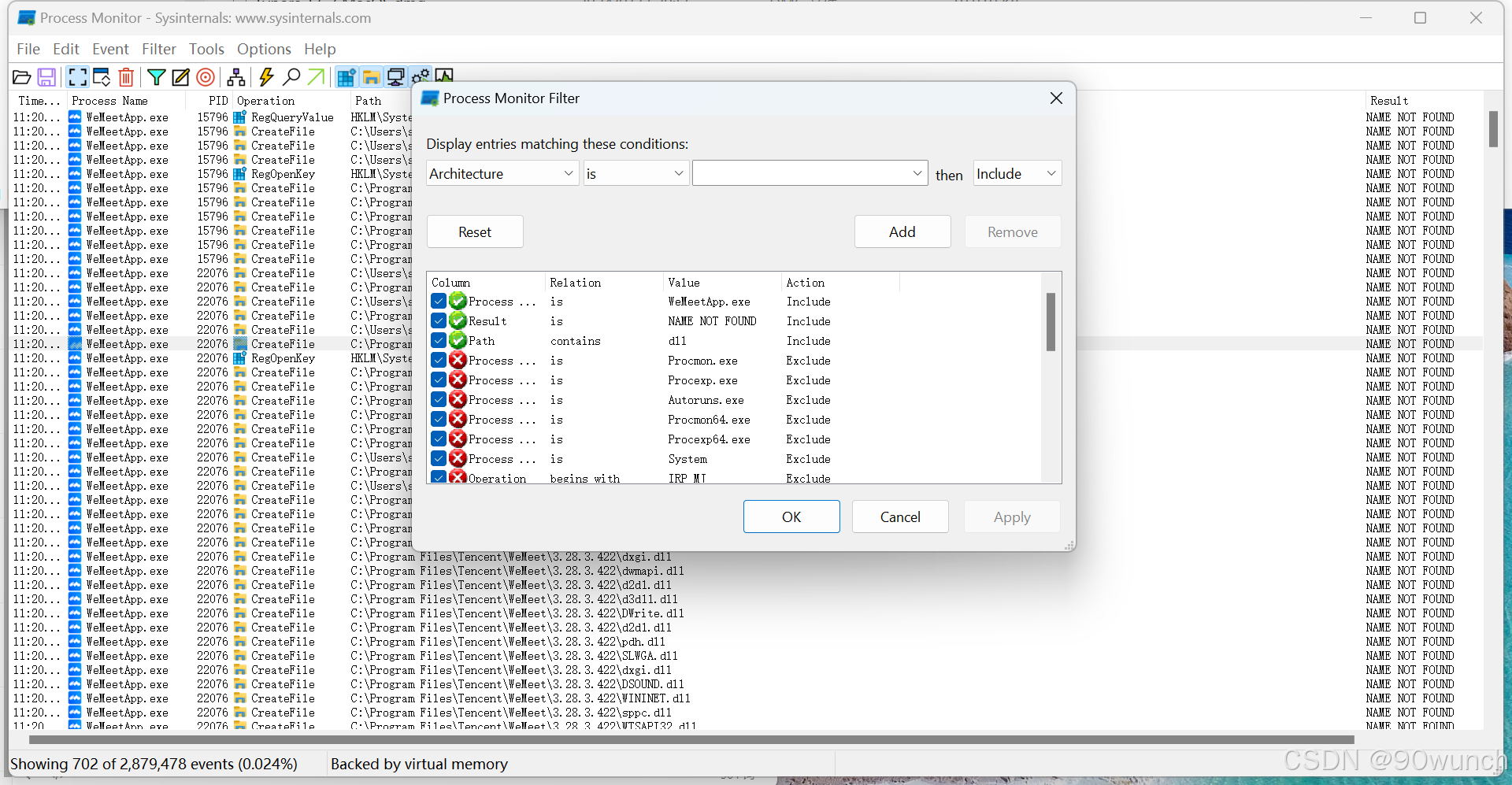This screenshot has height=785, width=1512.
Task: Click the Include icon of the NAME NOT FOUND filter
Action: 458,321
